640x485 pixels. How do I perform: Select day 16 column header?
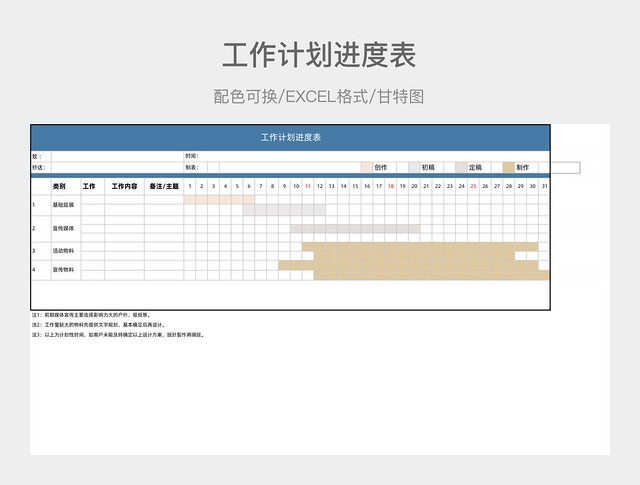[367, 186]
